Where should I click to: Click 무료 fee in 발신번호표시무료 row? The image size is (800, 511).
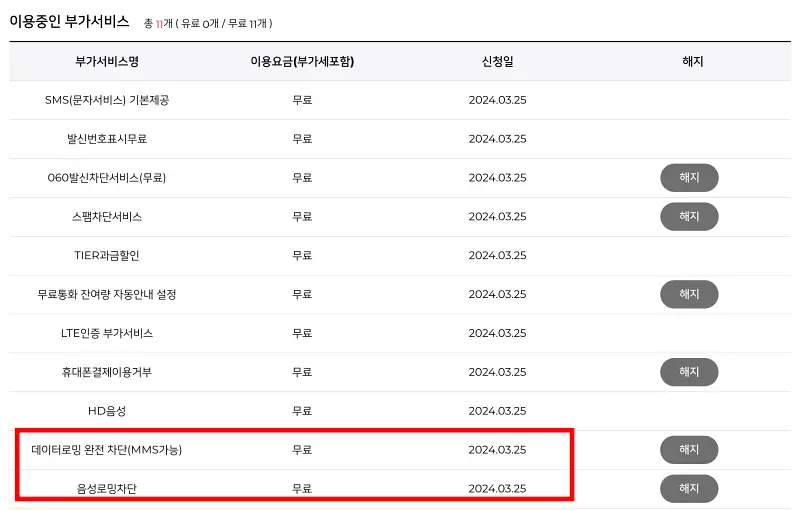click(302, 139)
